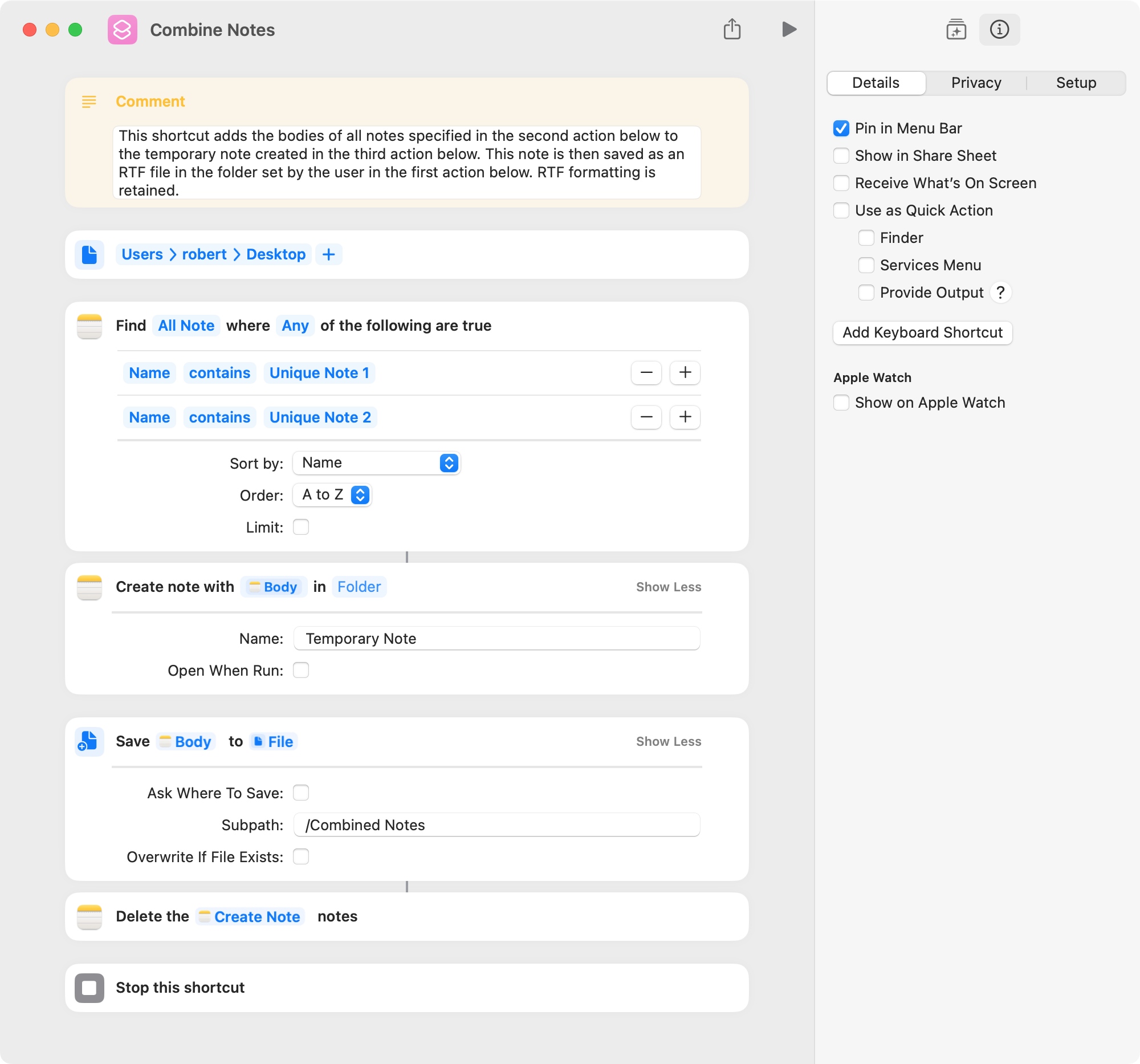The width and height of the screenshot is (1140, 1064).
Task: Click Add Keyboard Shortcut button
Action: tap(923, 332)
